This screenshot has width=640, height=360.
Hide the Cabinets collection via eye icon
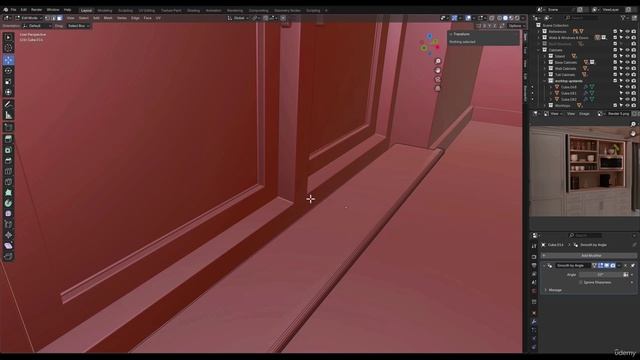[627, 50]
